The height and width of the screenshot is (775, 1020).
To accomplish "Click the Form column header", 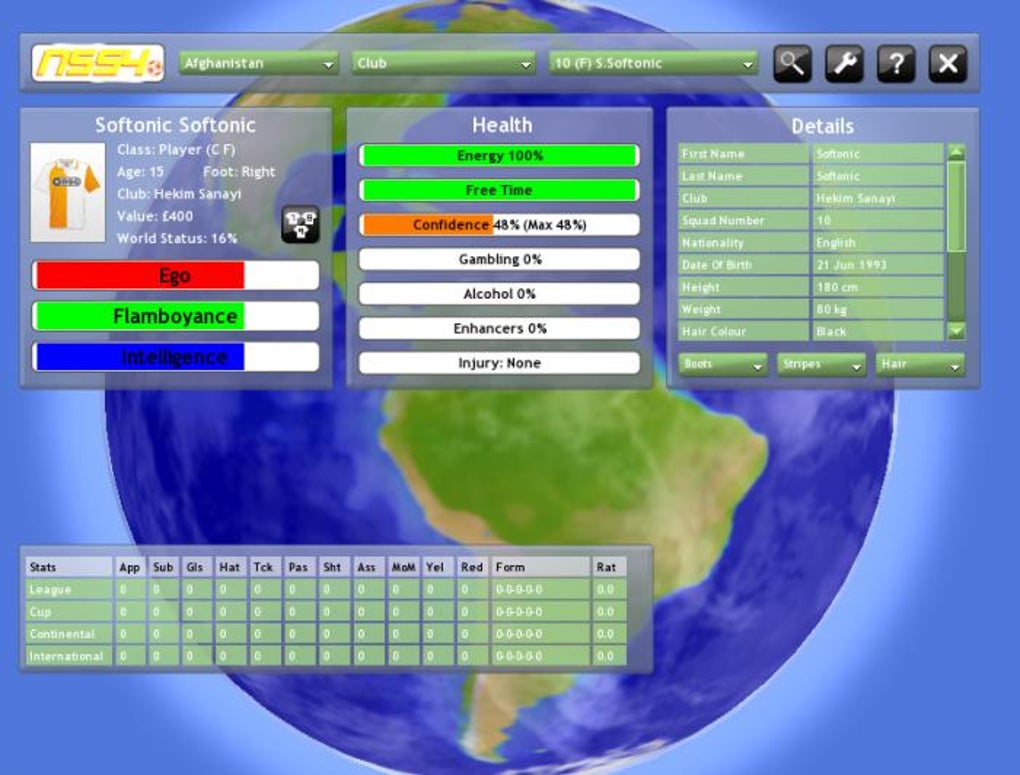I will coord(540,567).
